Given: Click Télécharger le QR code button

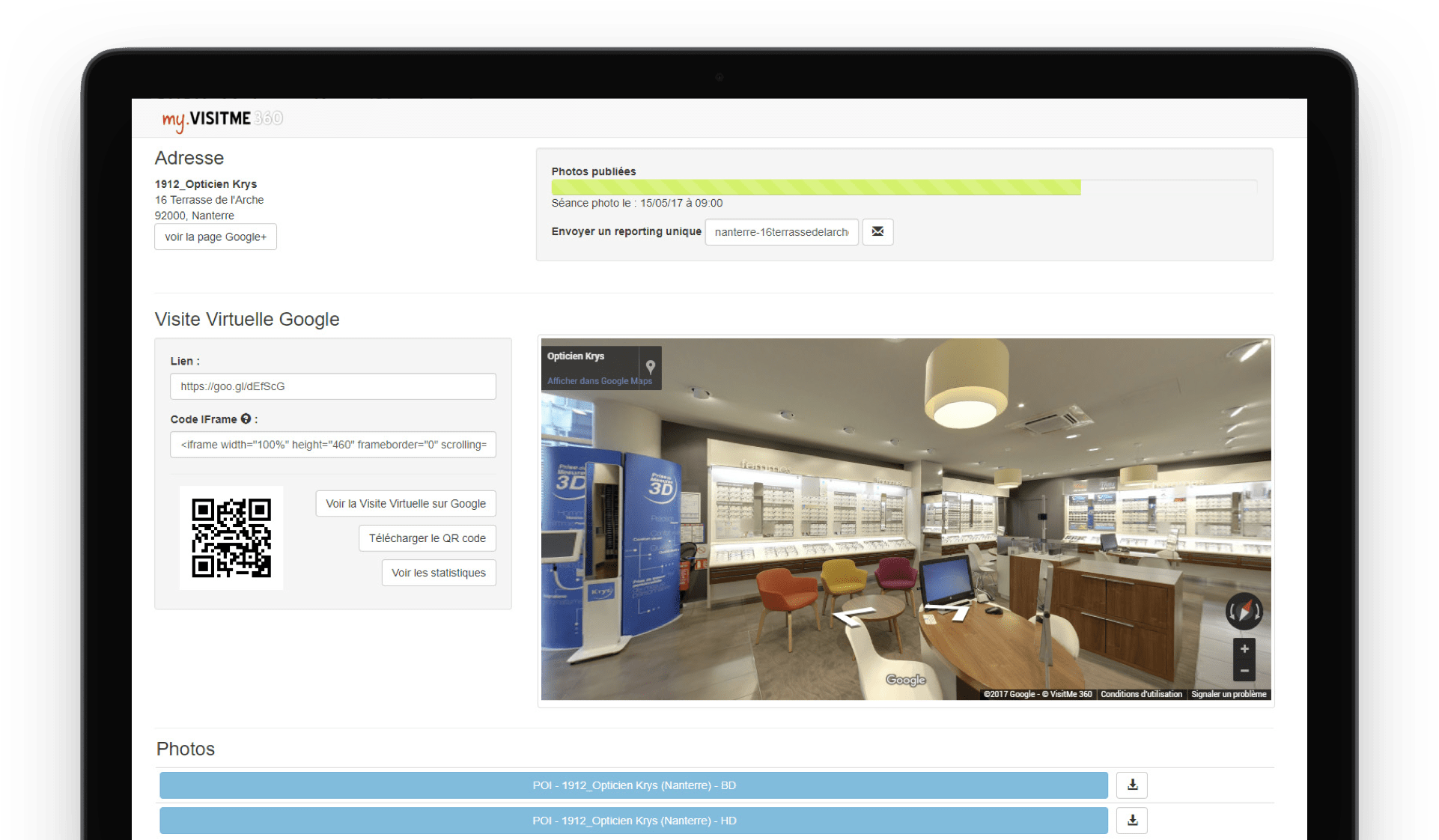Looking at the screenshot, I should tap(427, 538).
